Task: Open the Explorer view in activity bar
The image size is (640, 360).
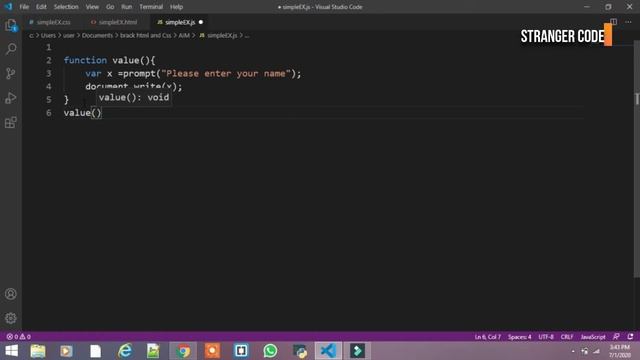Action: click(x=11, y=25)
